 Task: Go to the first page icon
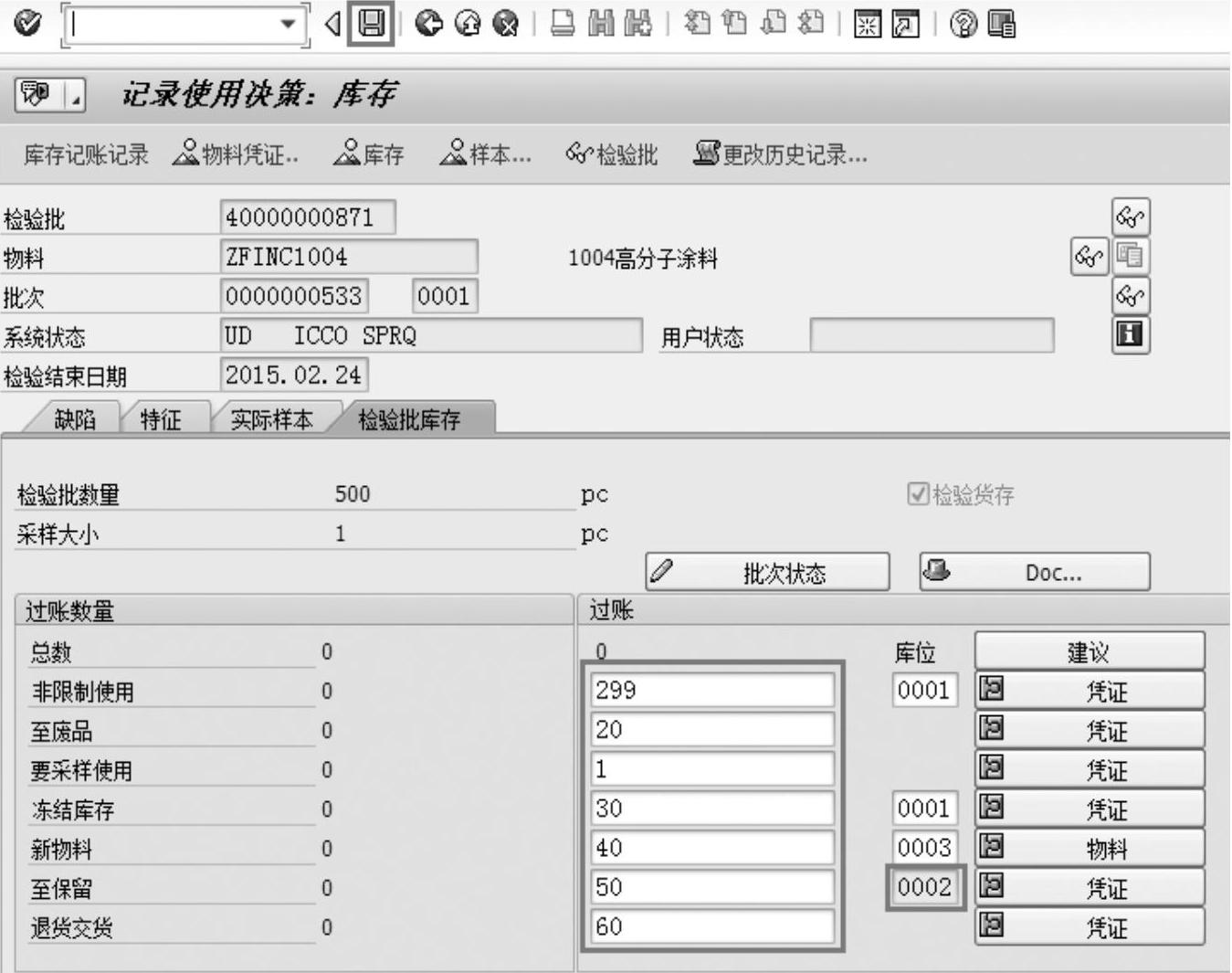pos(697,23)
